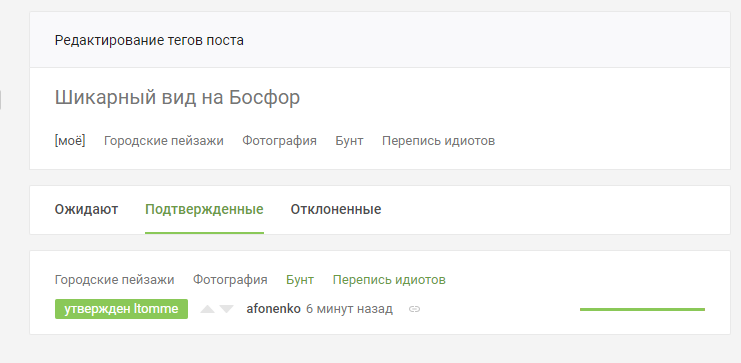The width and height of the screenshot is (741, 363).
Task: Click 'Городские пейзажи' tag under the post title
Action: [164, 141]
